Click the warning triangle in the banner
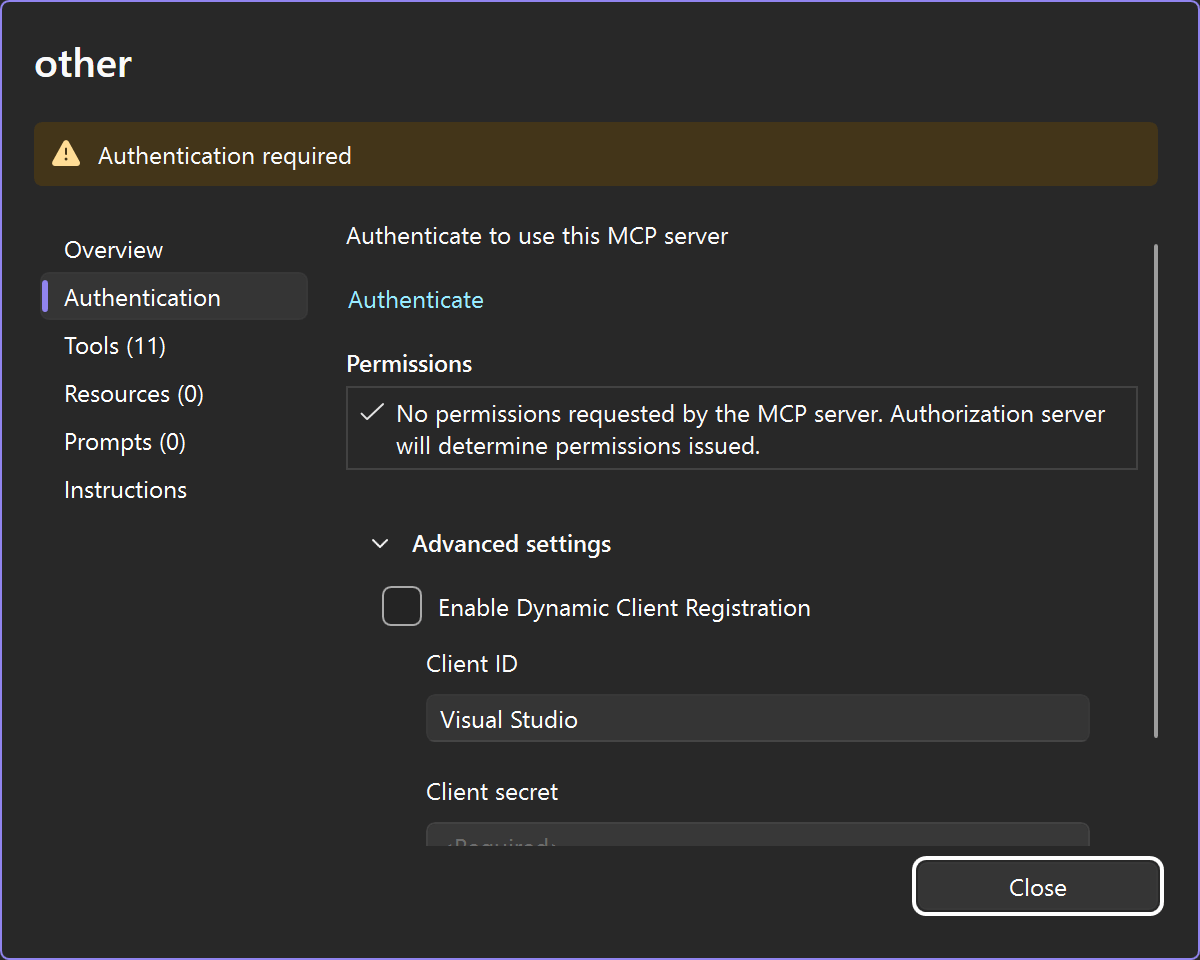The width and height of the screenshot is (1200, 960). point(67,154)
